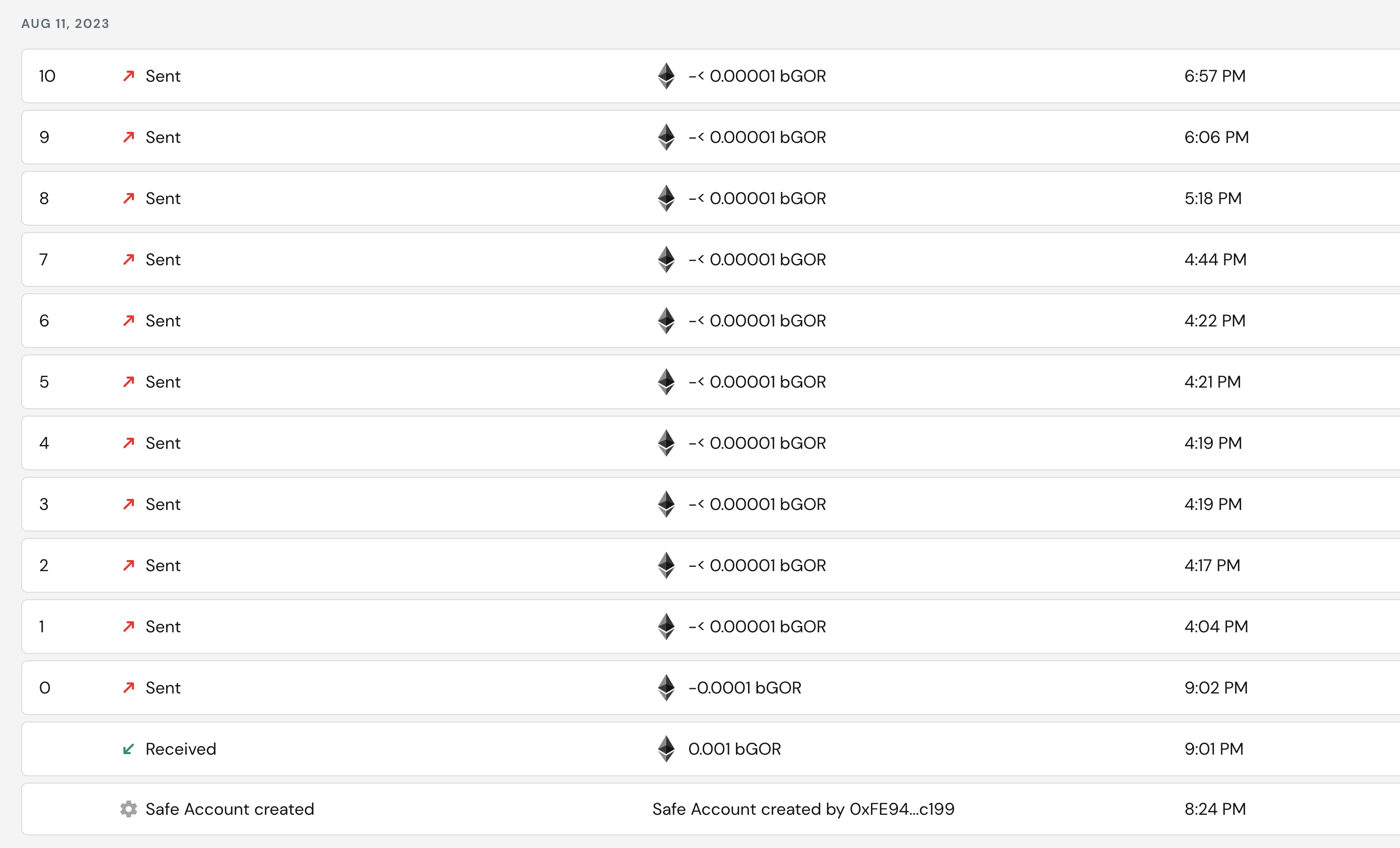Click the Ethereum icon in transaction 4's row
This screenshot has width=1400, height=848.
point(666,443)
